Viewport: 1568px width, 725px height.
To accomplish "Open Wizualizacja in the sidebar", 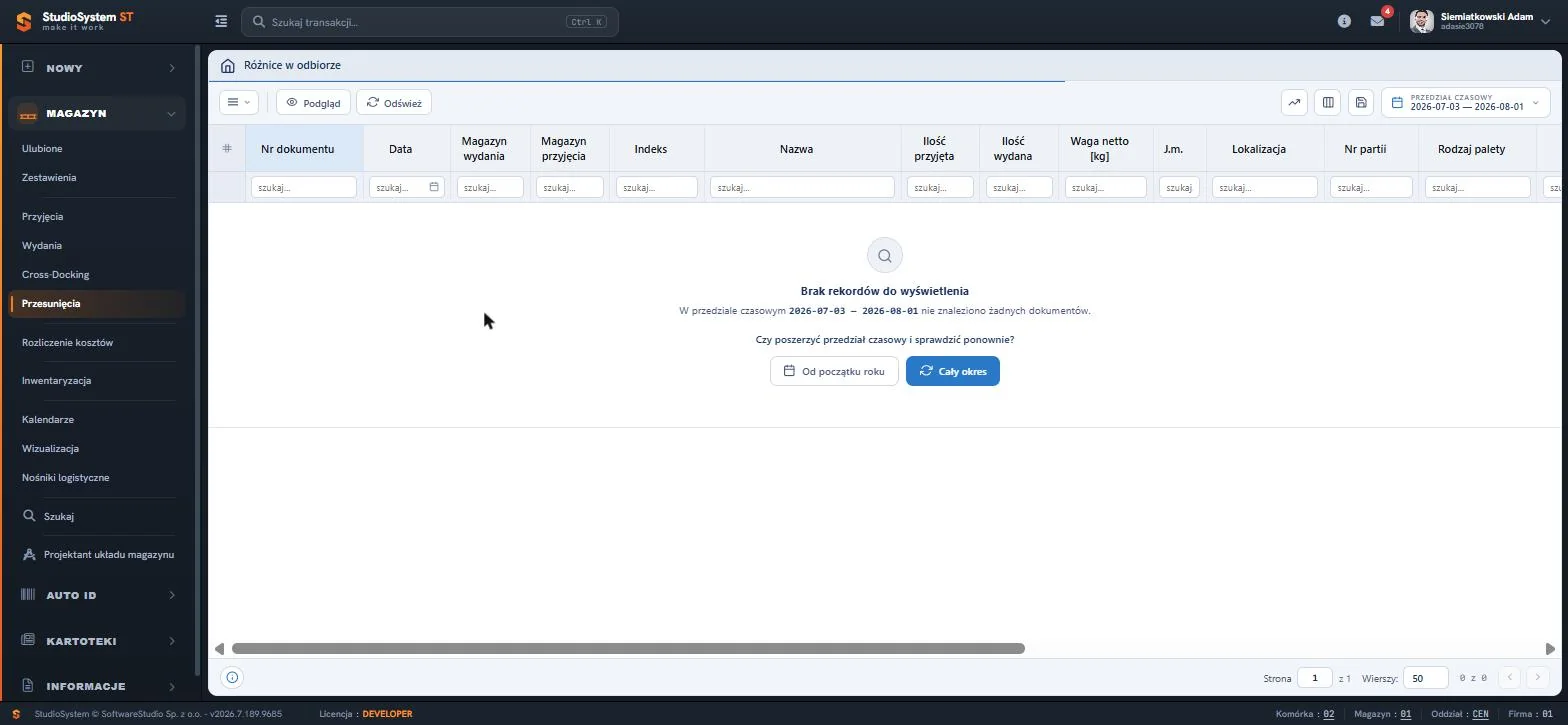I will (x=51, y=448).
